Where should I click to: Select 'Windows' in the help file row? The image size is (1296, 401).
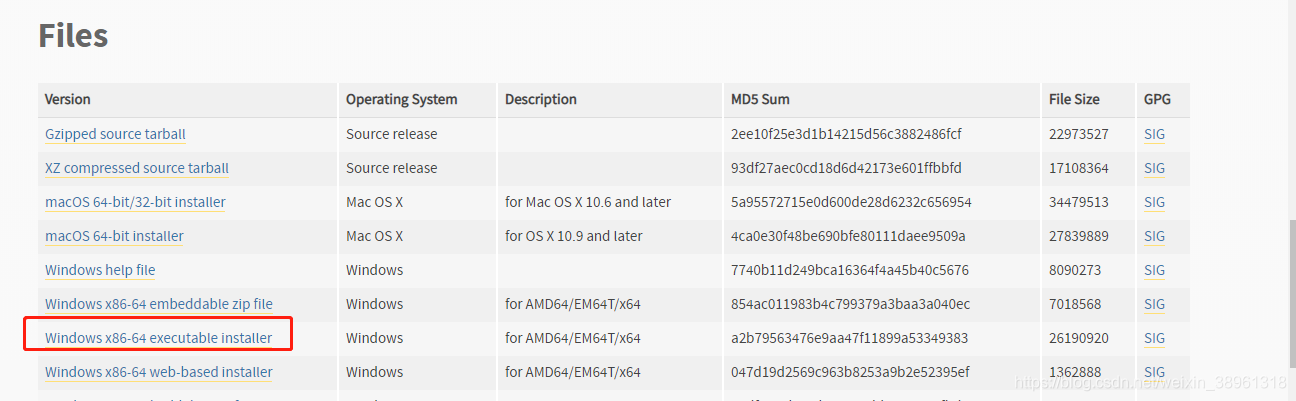point(375,270)
